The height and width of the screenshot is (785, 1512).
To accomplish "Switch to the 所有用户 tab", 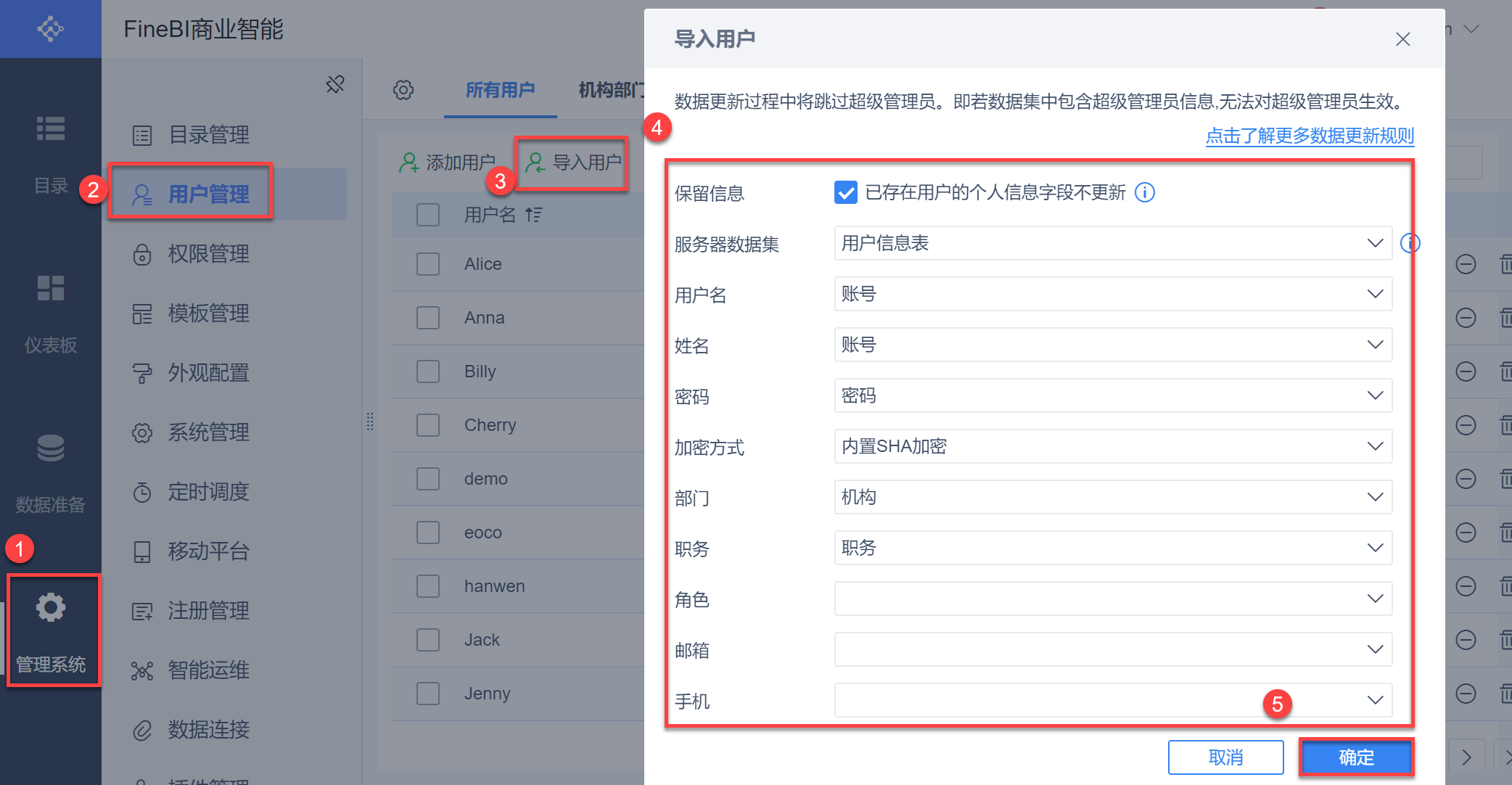I will (500, 90).
